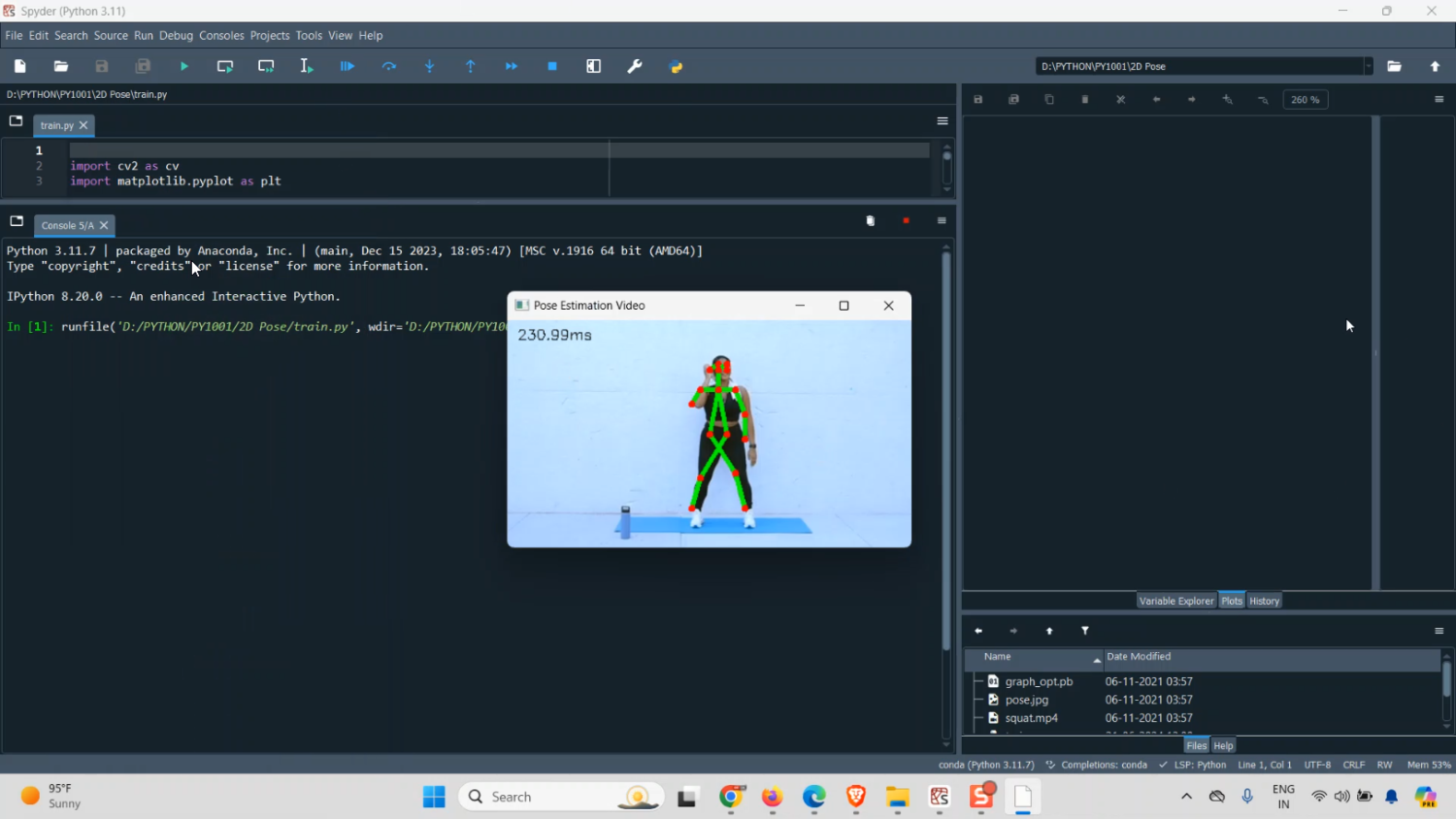Open the PYTHONPATH manager Python icon
Viewport: 1456px width, 819px height.
pyautogui.click(x=677, y=66)
